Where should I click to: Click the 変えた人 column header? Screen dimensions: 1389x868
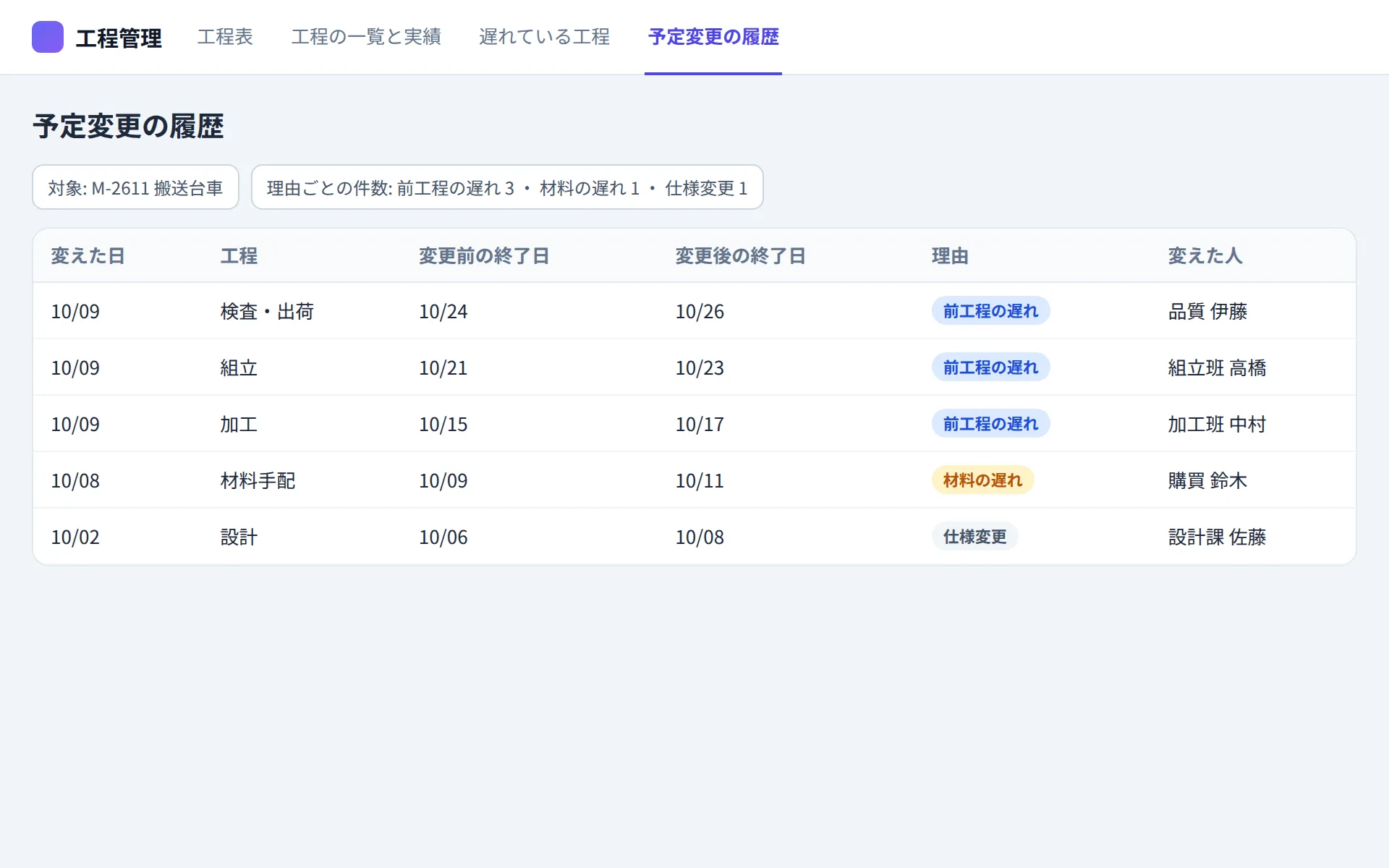(x=1205, y=256)
